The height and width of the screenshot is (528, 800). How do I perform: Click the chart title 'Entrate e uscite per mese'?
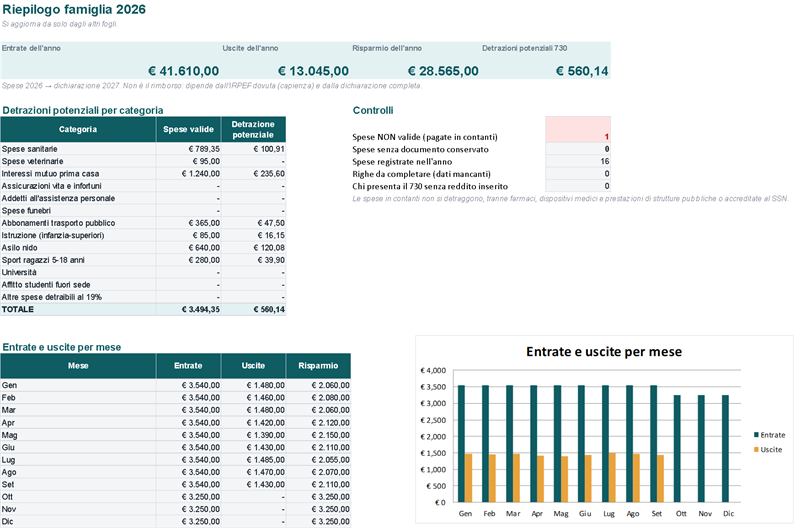coord(604,351)
